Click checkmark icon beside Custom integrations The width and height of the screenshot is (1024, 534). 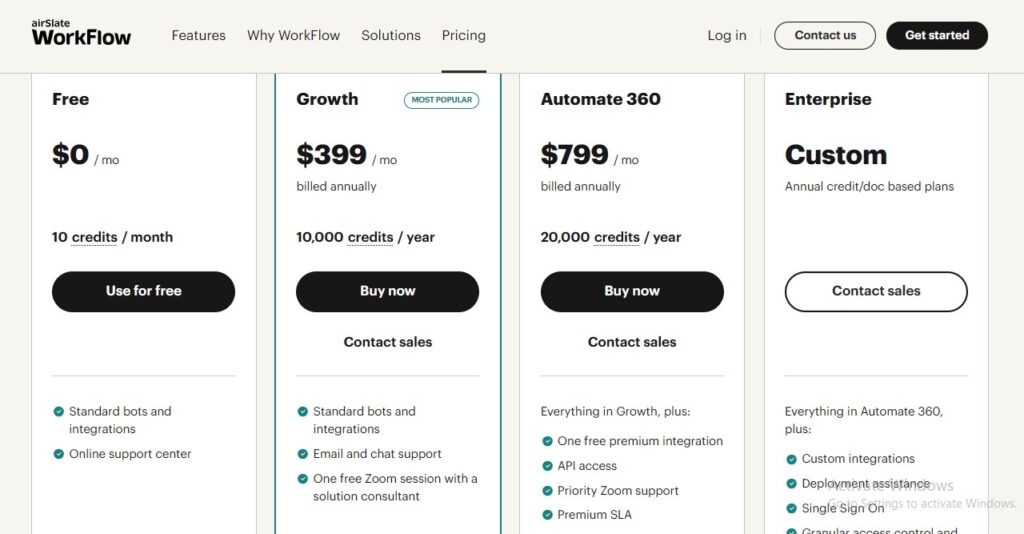(791, 459)
